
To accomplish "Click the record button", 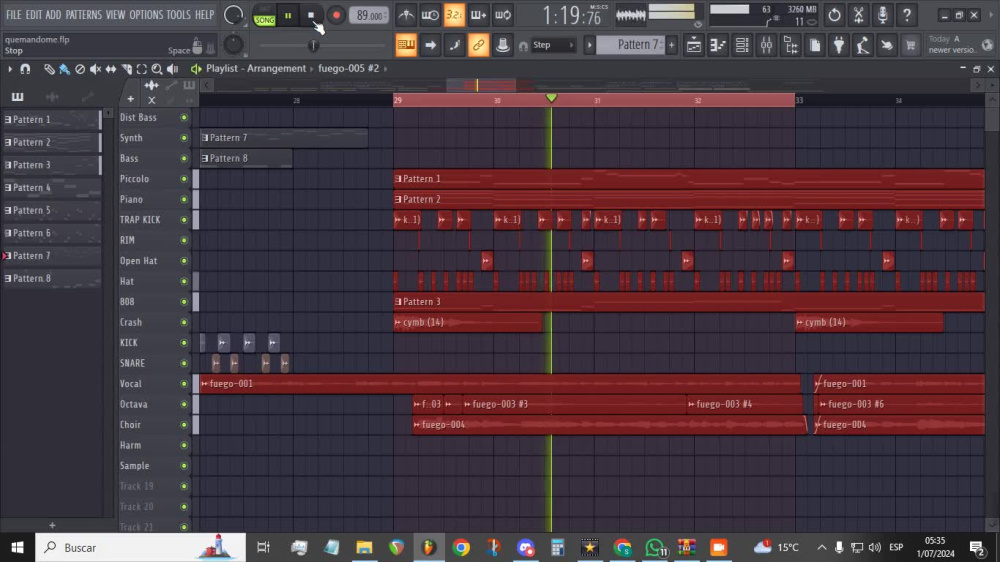I will [x=336, y=15].
